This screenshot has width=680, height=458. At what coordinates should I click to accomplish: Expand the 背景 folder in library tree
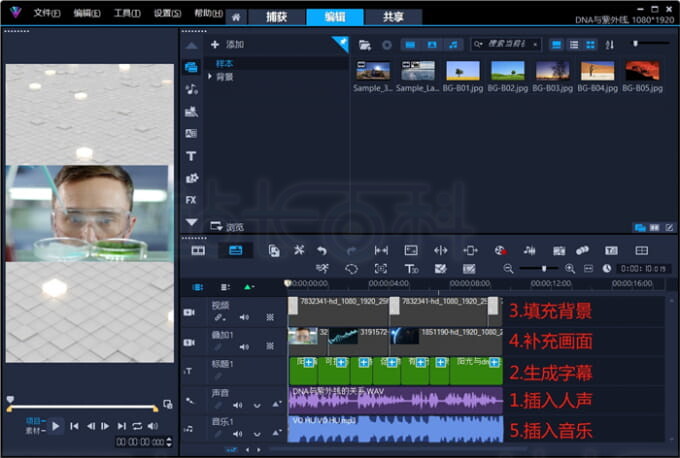[x=210, y=77]
